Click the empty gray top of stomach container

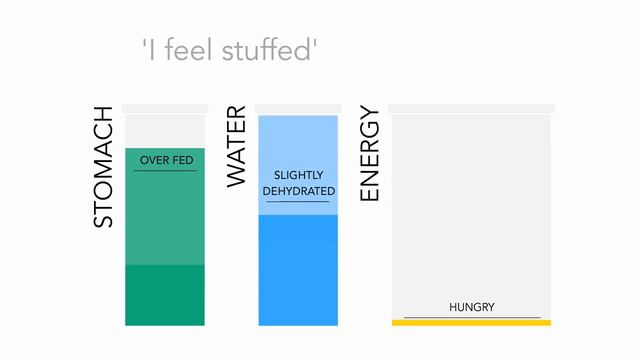tap(165, 131)
